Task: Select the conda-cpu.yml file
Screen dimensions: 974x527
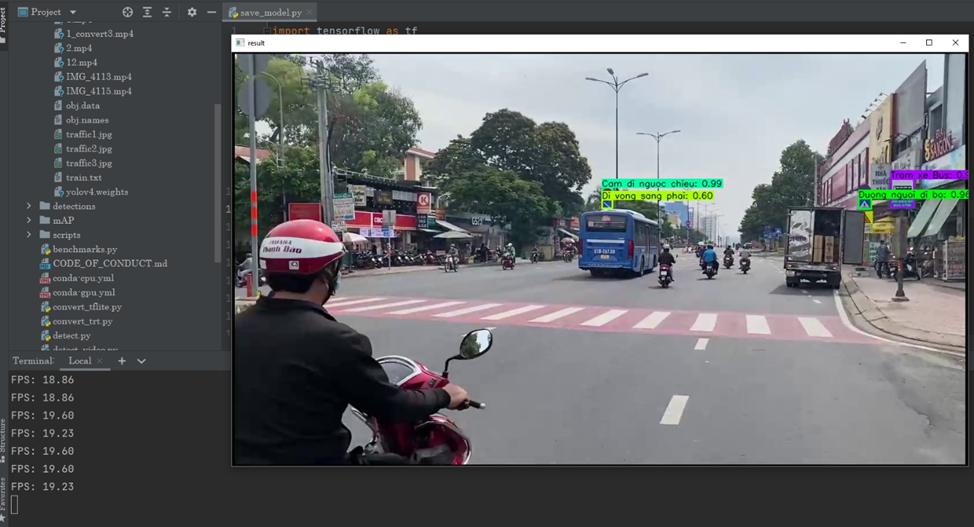Action: tap(77, 278)
